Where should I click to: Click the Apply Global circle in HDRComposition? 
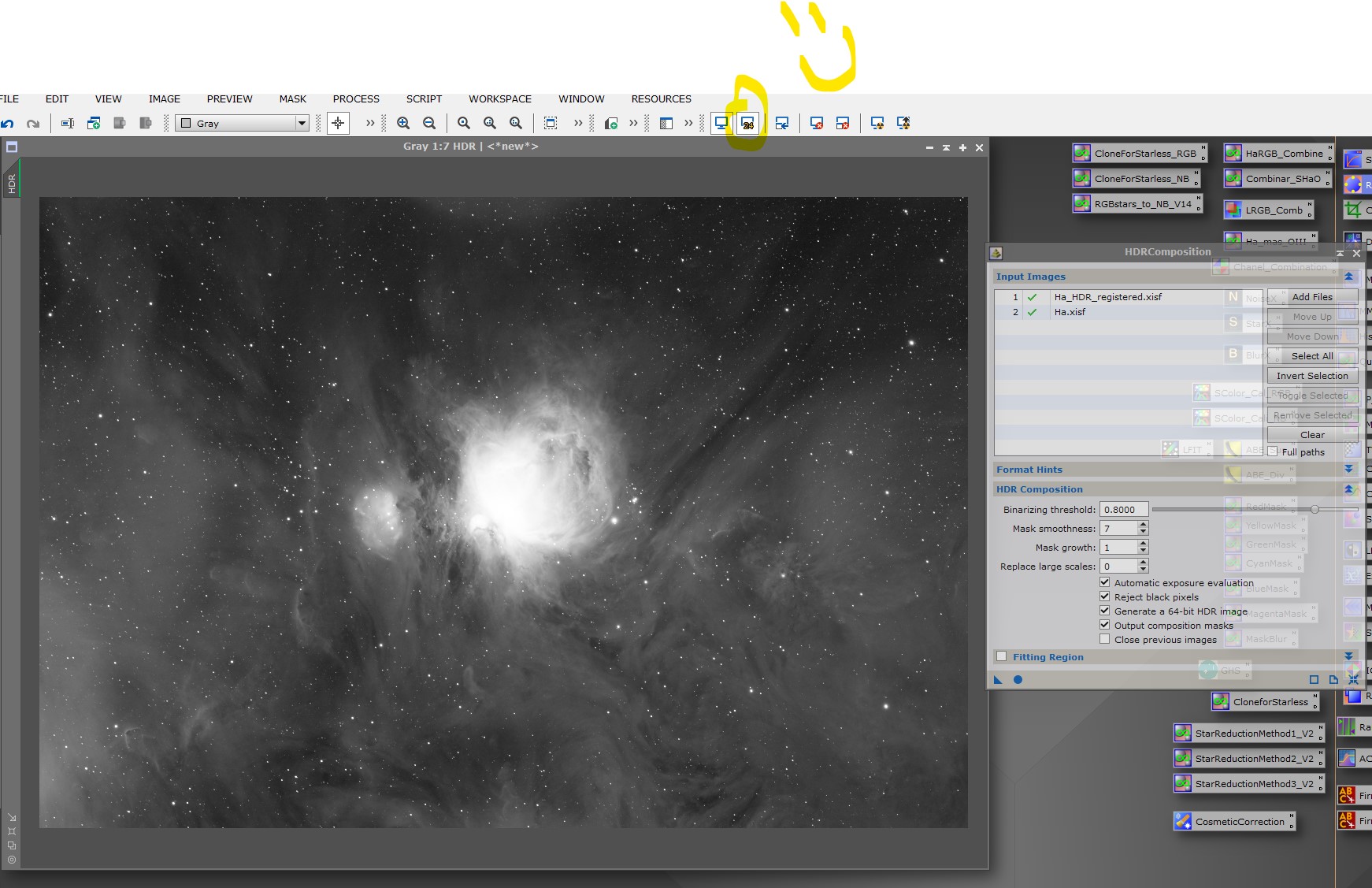(x=1018, y=679)
